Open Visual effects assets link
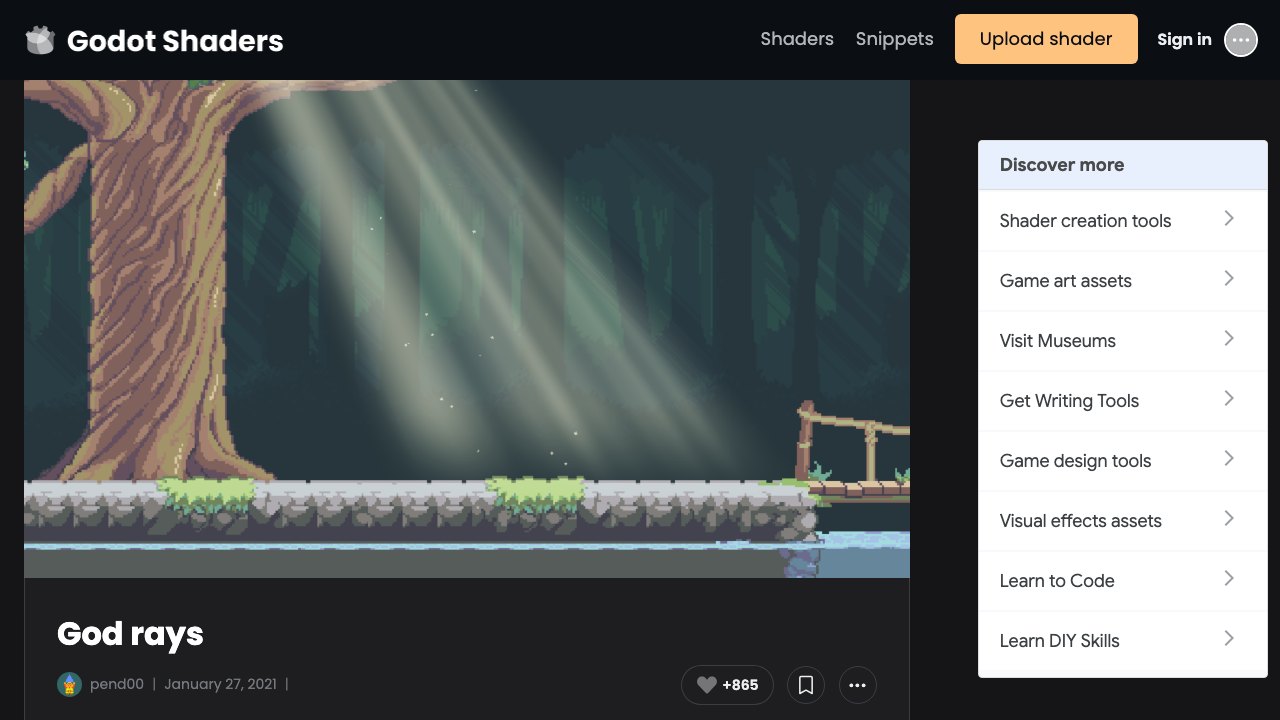 click(1081, 521)
